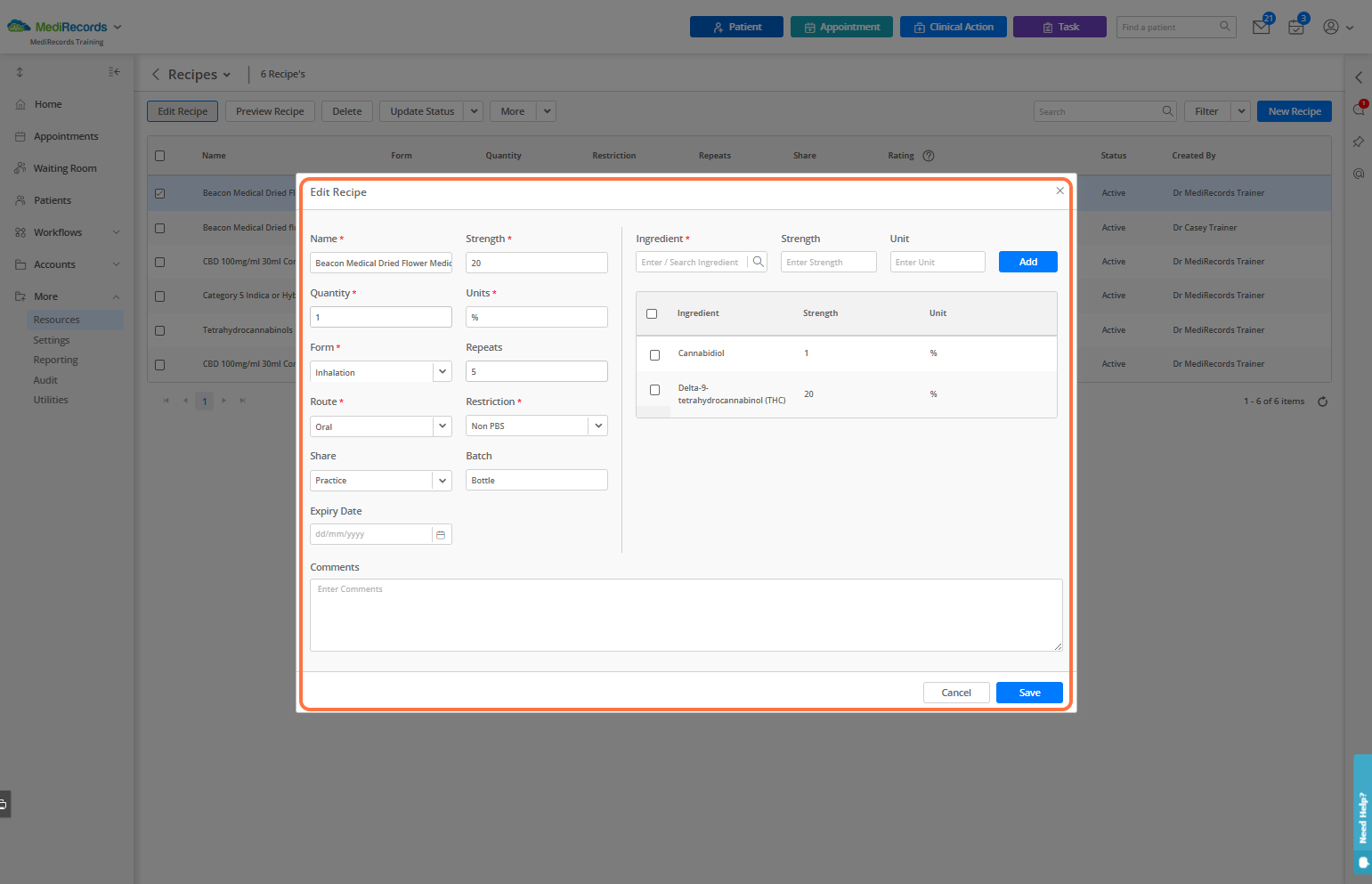
Task: Close the Edit Recipe dialog
Action: coord(1059,191)
